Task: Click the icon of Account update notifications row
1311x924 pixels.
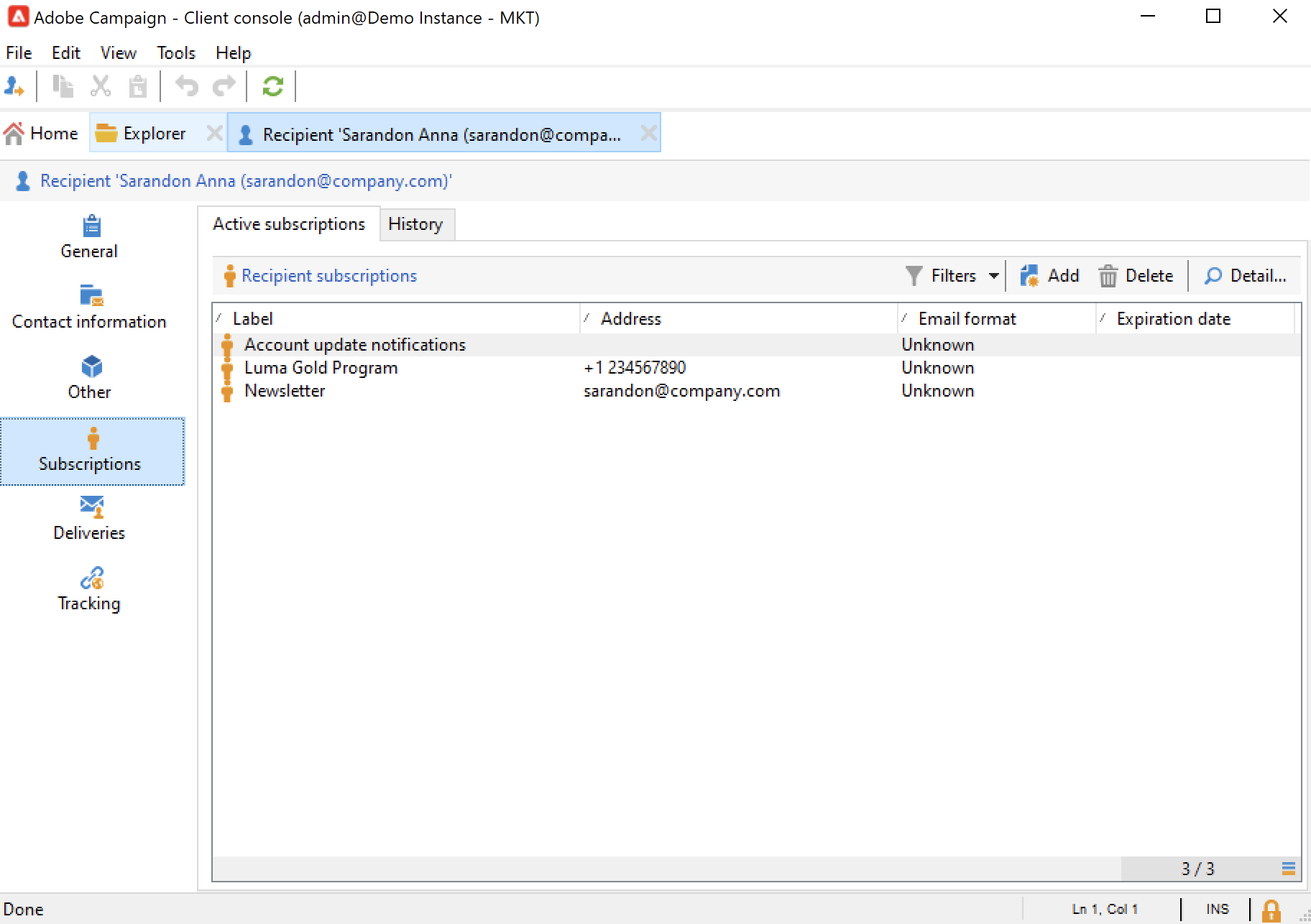Action: [x=228, y=345]
